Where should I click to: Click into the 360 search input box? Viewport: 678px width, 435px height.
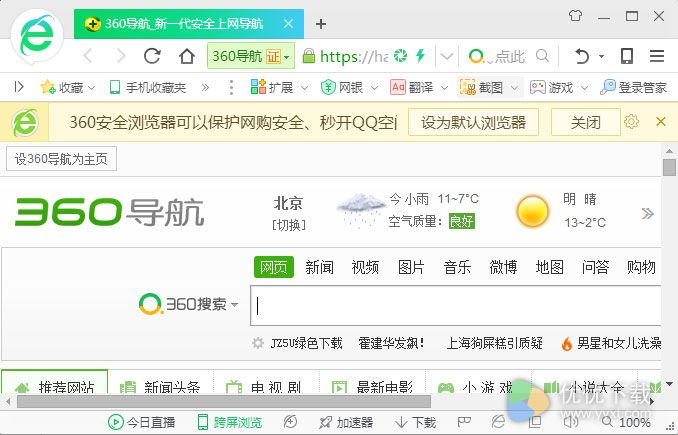pyautogui.click(x=455, y=306)
